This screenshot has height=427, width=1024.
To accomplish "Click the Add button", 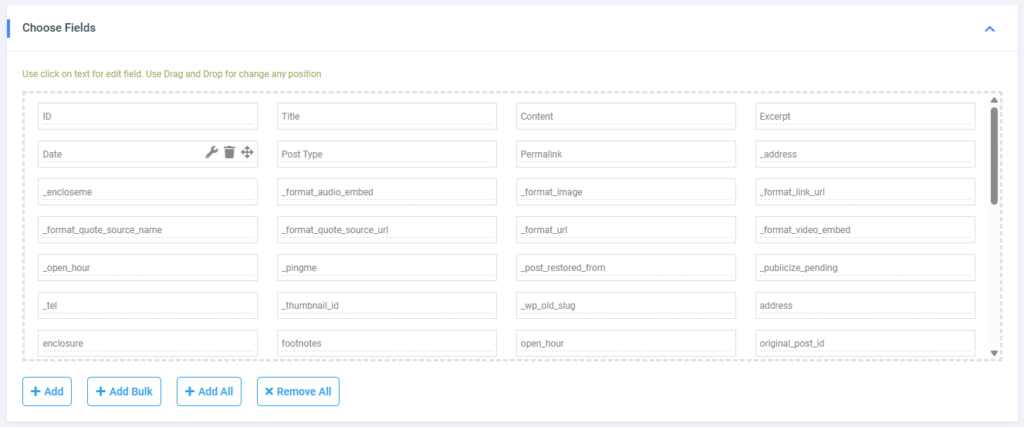I will 46,392.
